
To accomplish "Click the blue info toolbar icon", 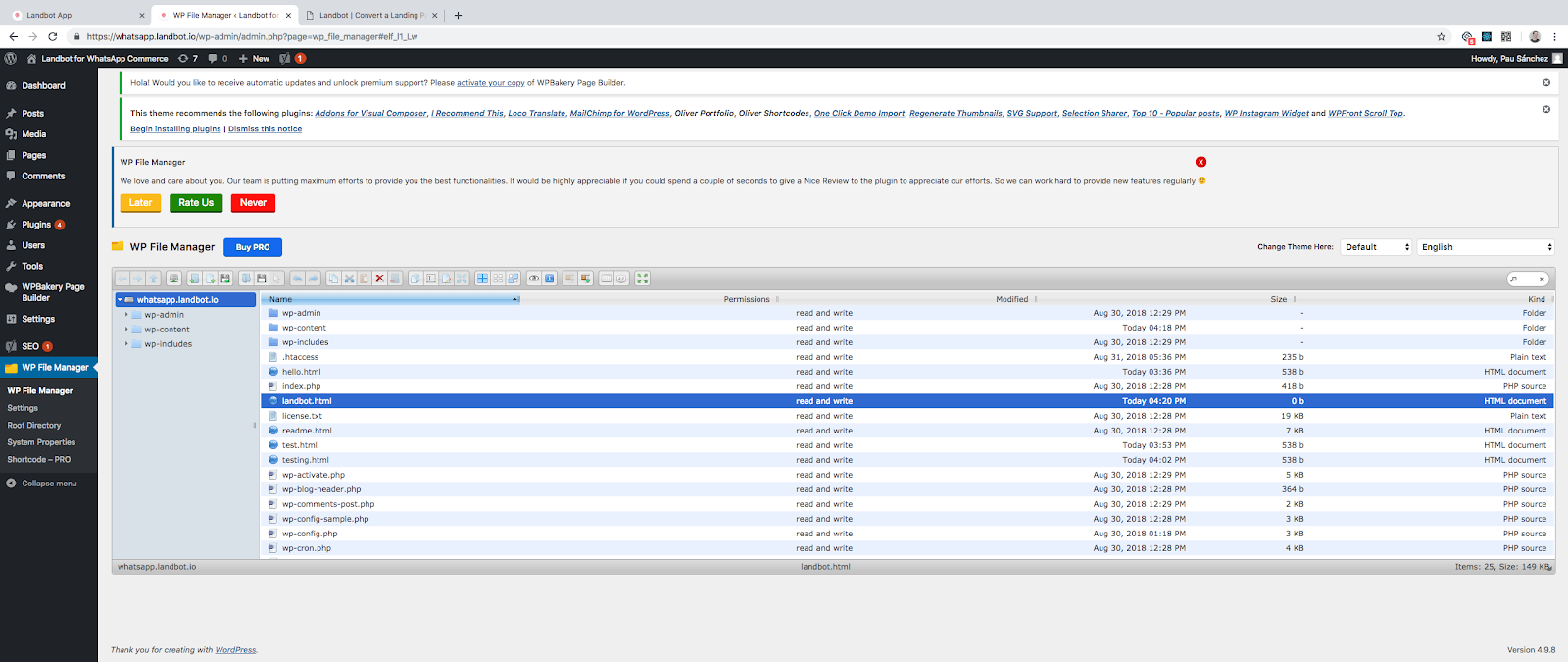I will [x=549, y=279].
